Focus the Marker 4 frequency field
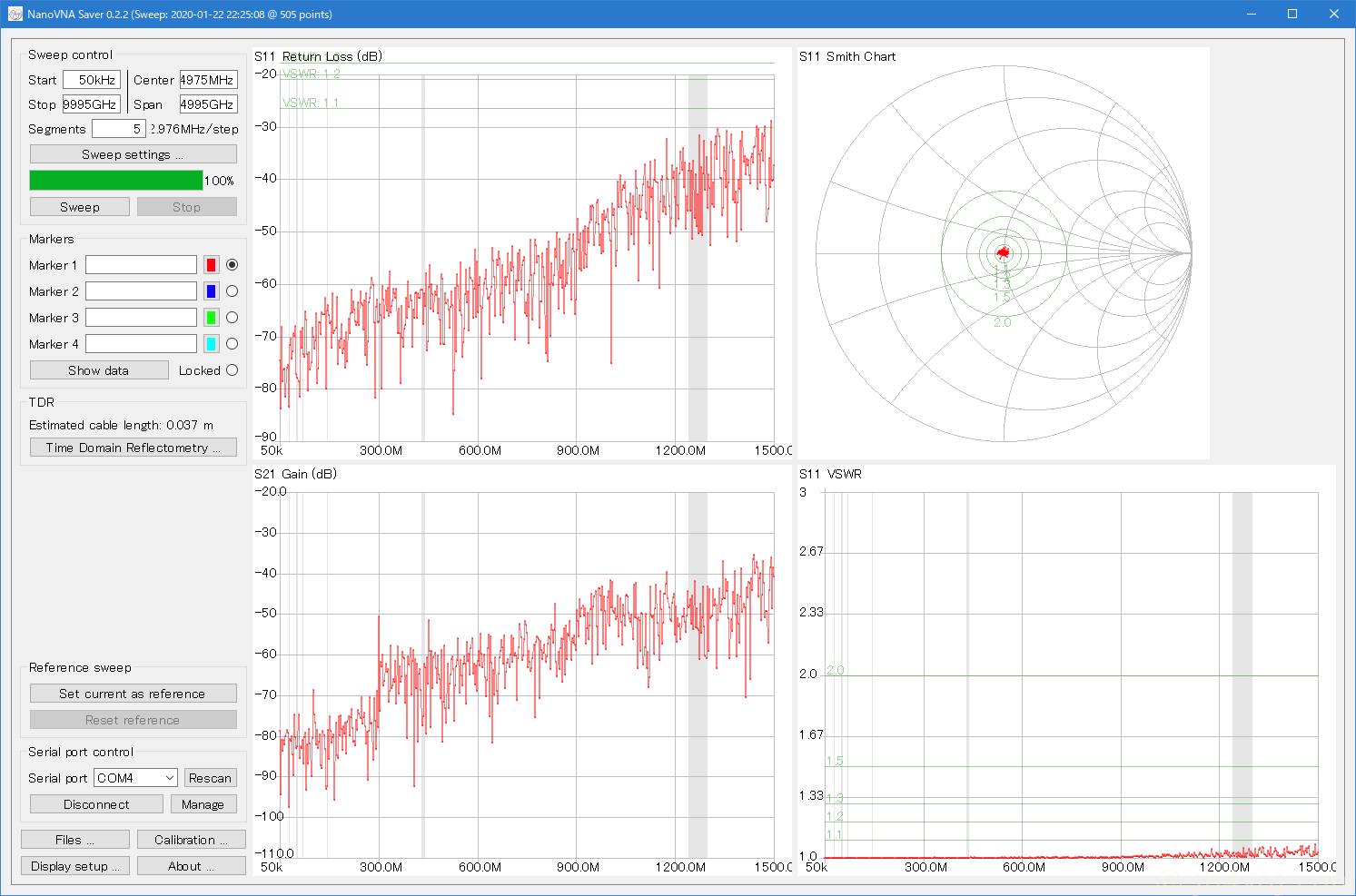Viewport: 1356px width, 896px height. [x=141, y=344]
